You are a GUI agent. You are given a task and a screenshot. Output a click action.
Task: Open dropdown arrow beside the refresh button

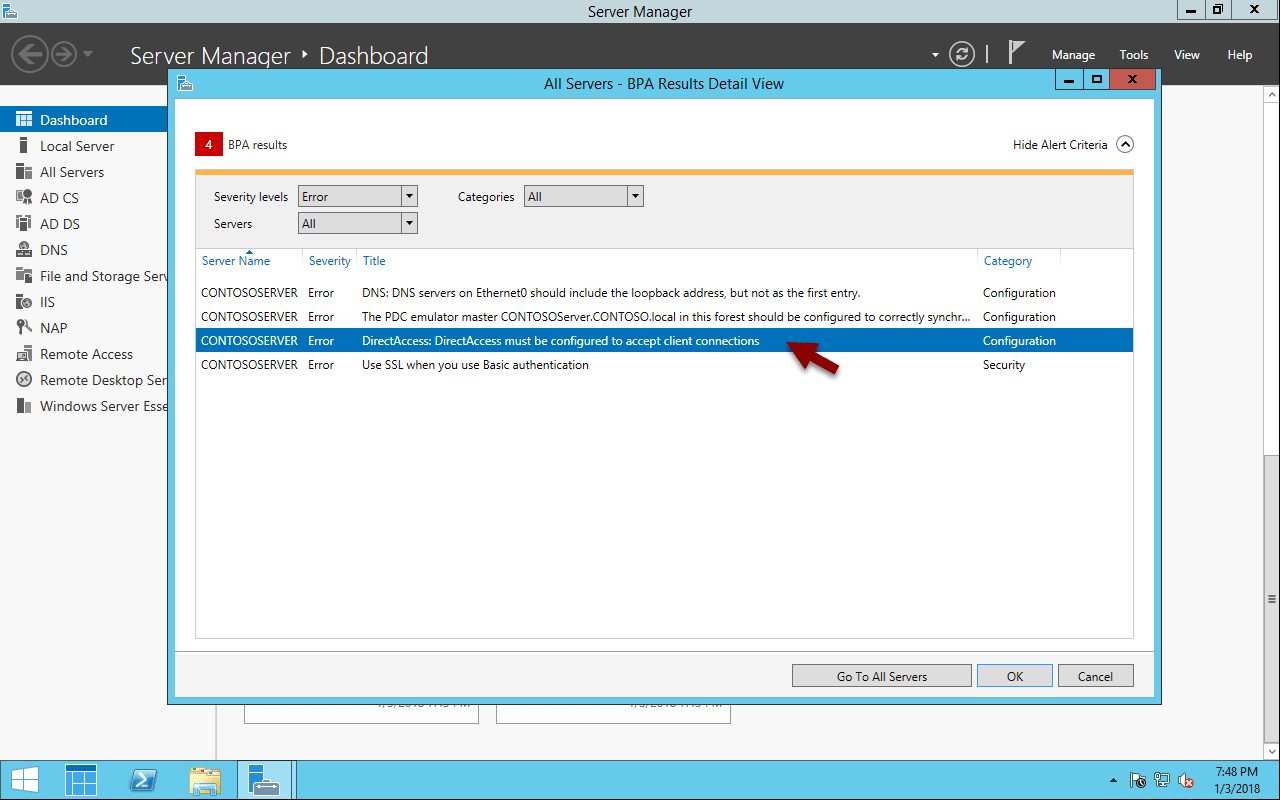[936, 55]
